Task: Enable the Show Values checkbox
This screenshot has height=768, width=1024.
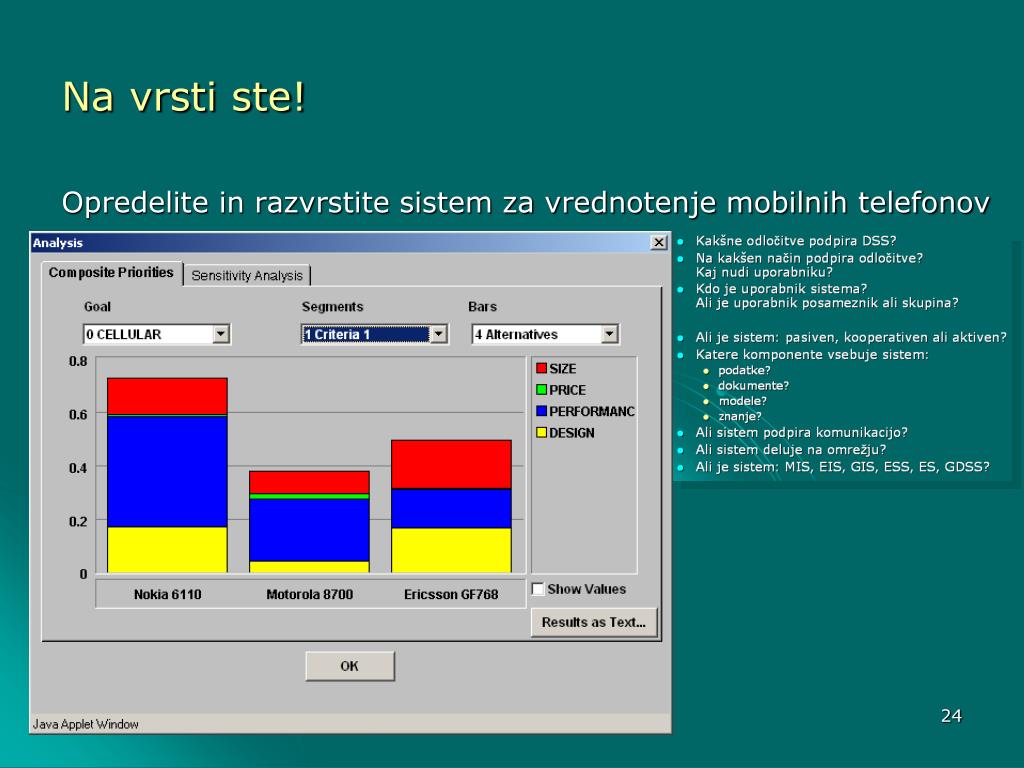Action: [x=538, y=589]
